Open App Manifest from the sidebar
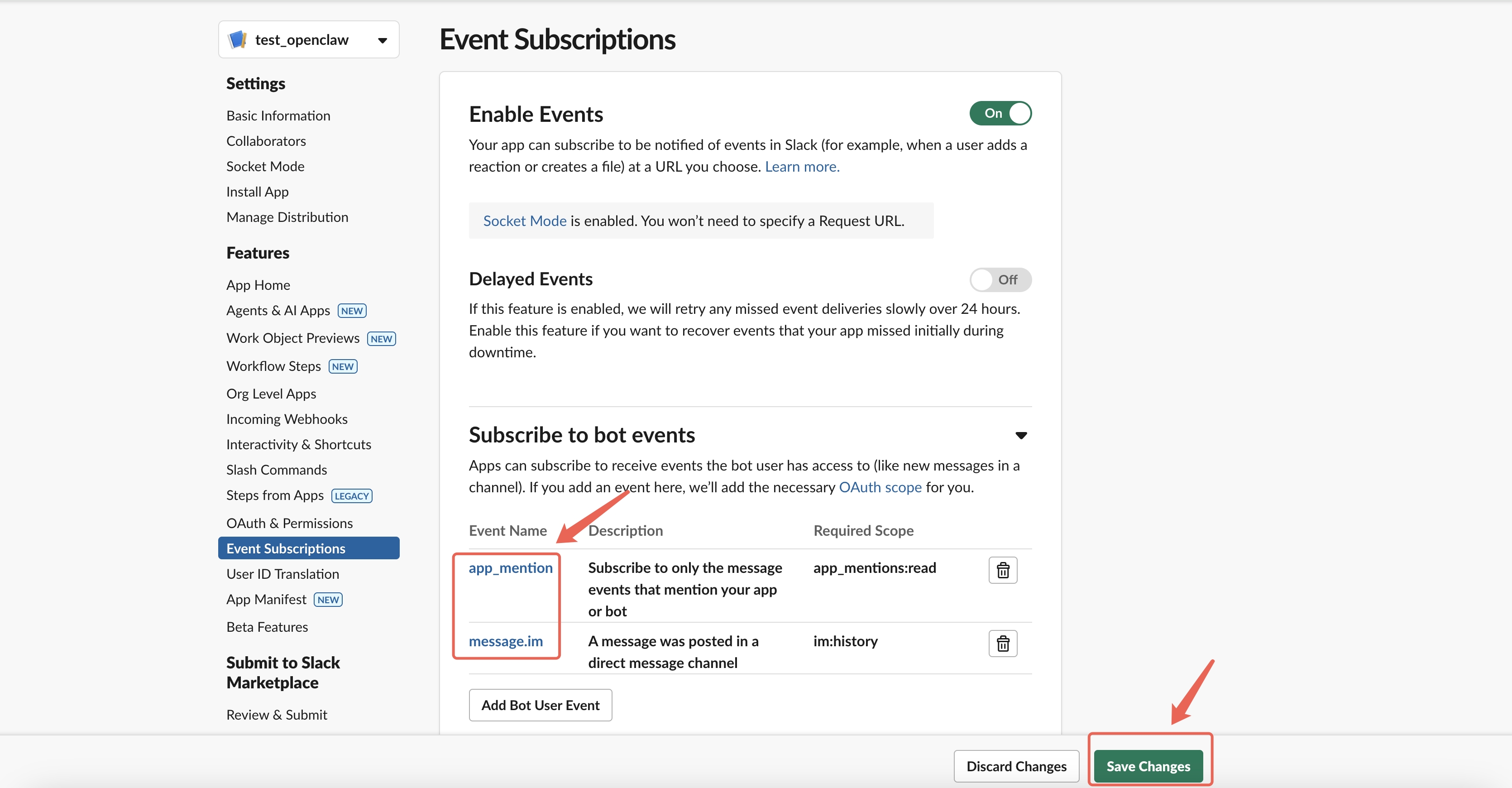 point(266,599)
